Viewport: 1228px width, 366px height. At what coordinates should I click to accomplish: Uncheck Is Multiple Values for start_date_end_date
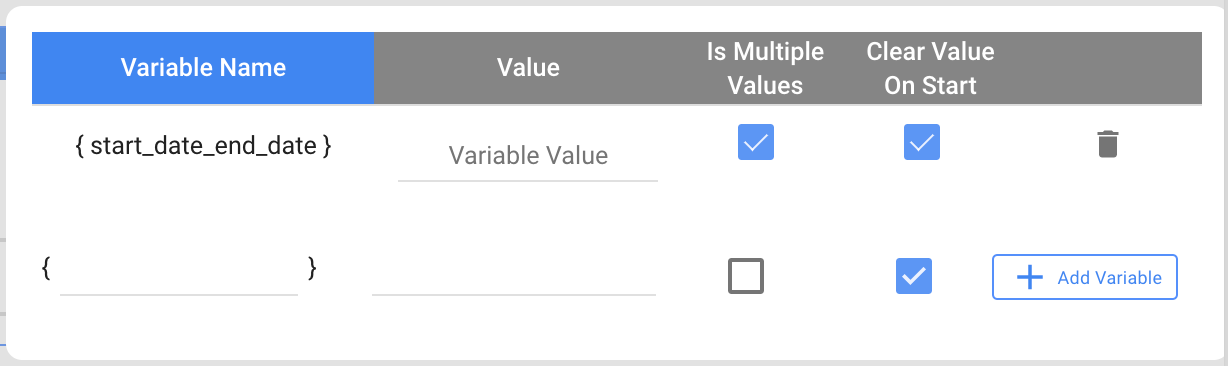pos(756,142)
